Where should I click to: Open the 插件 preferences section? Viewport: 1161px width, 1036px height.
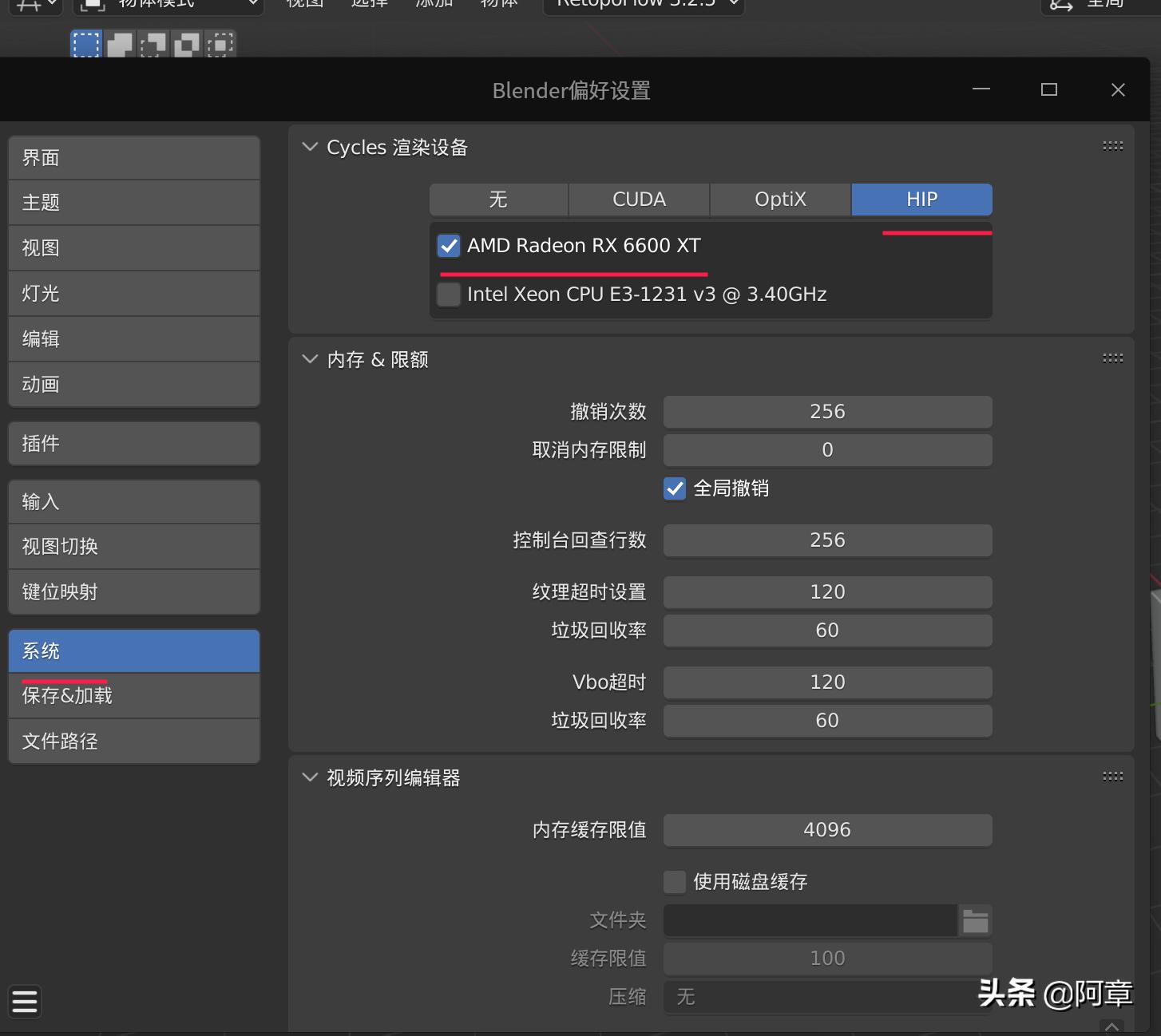point(133,443)
